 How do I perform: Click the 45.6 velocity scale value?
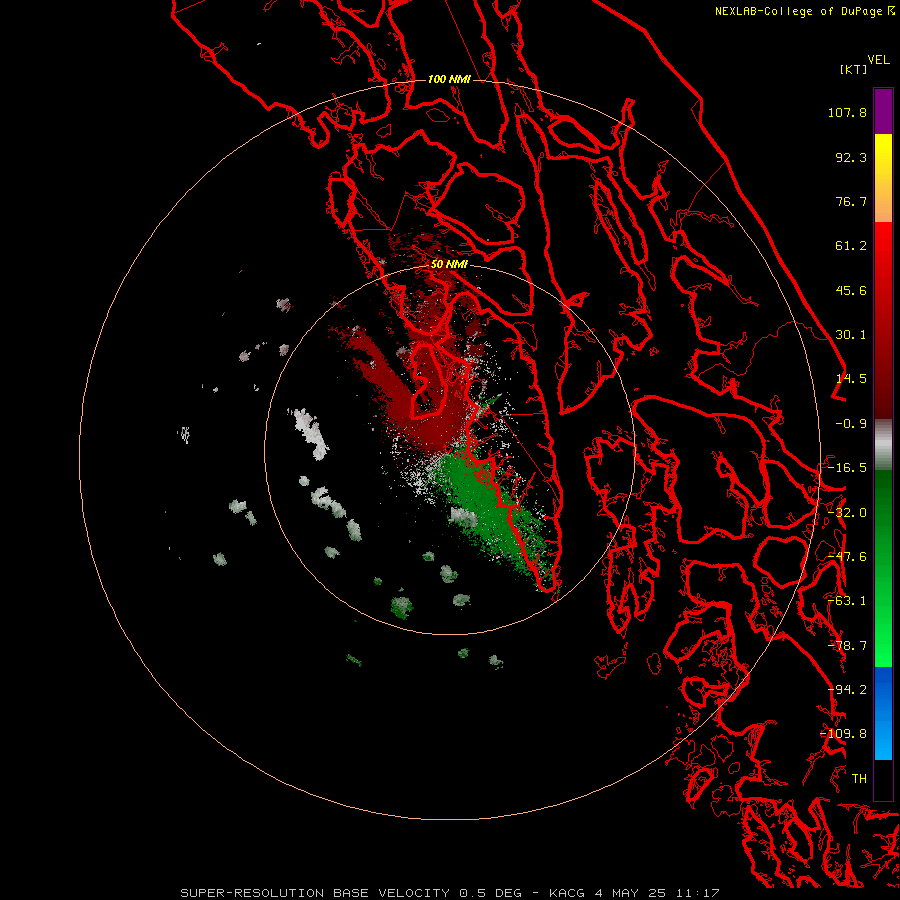click(x=851, y=290)
